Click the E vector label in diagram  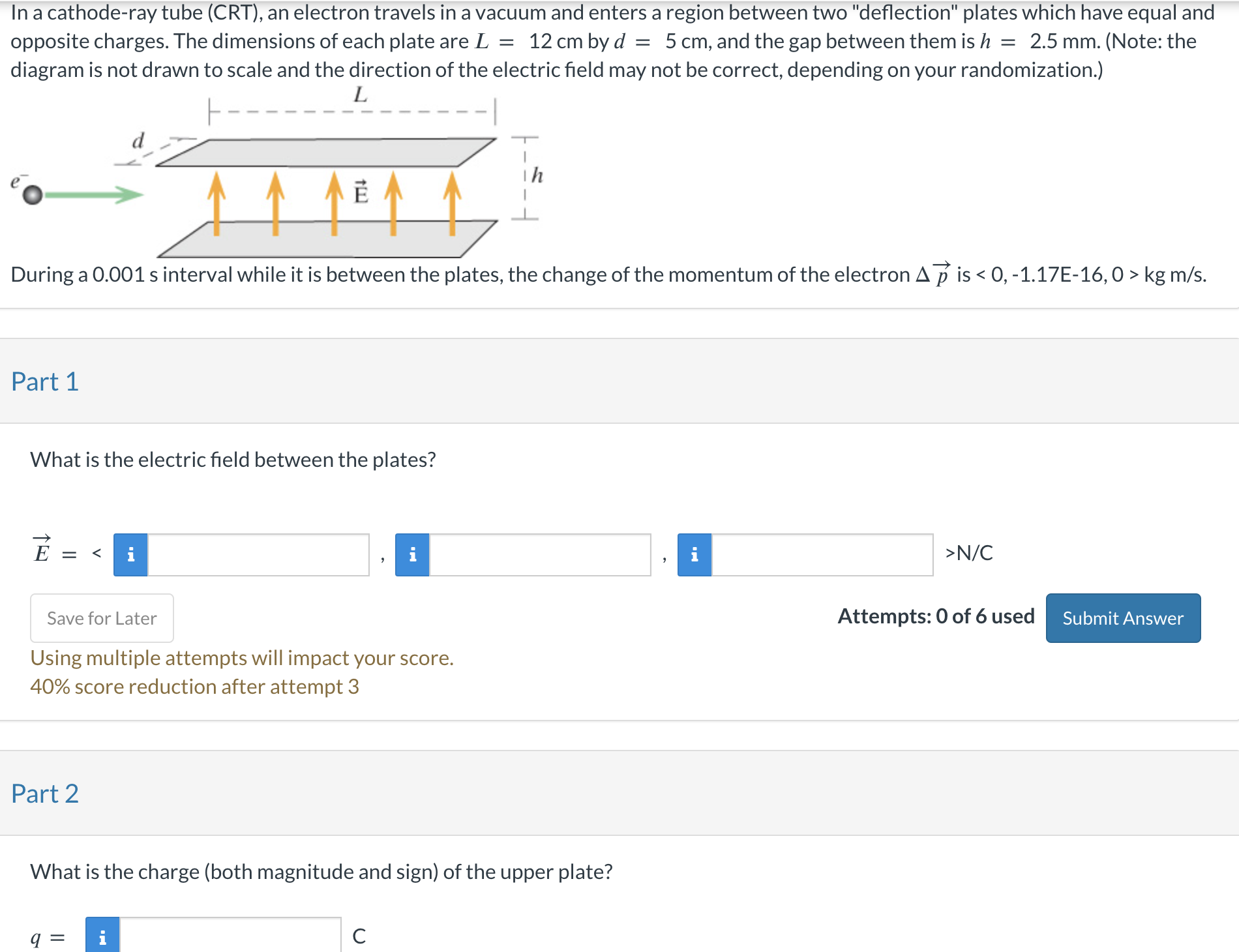tap(361, 192)
